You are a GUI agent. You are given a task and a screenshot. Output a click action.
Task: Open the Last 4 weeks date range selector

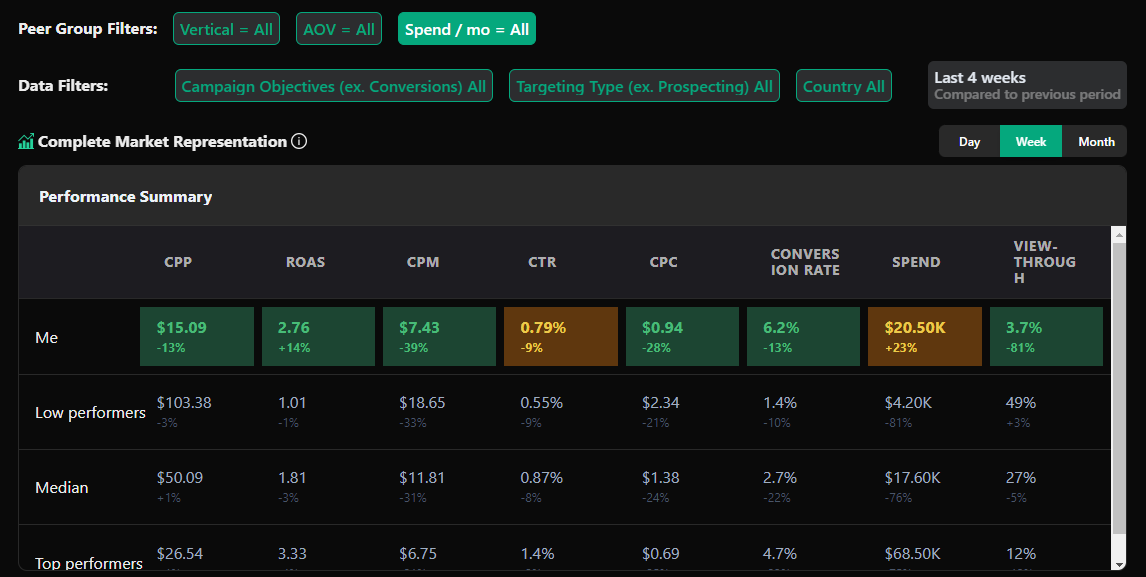click(x=1027, y=85)
